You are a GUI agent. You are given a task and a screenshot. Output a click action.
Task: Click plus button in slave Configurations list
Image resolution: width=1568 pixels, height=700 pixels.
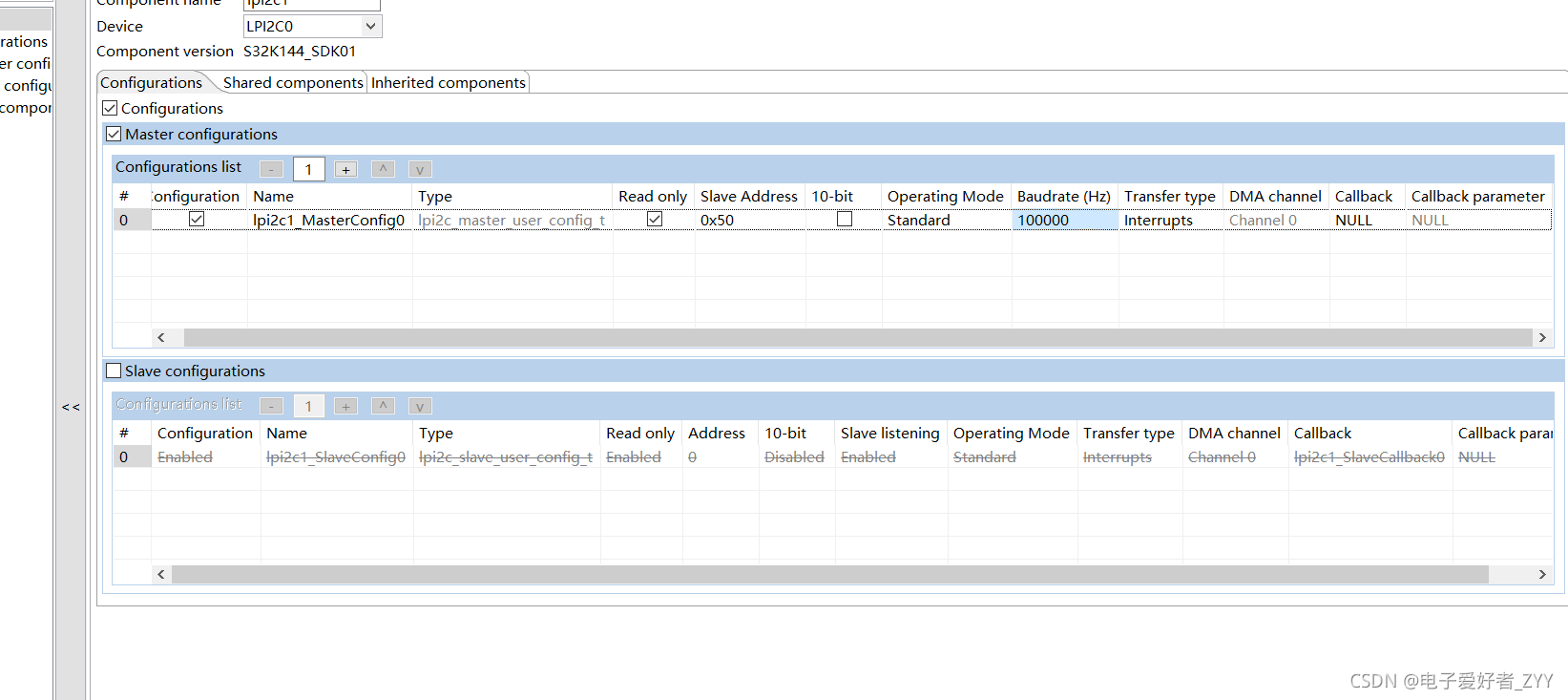[345, 406]
